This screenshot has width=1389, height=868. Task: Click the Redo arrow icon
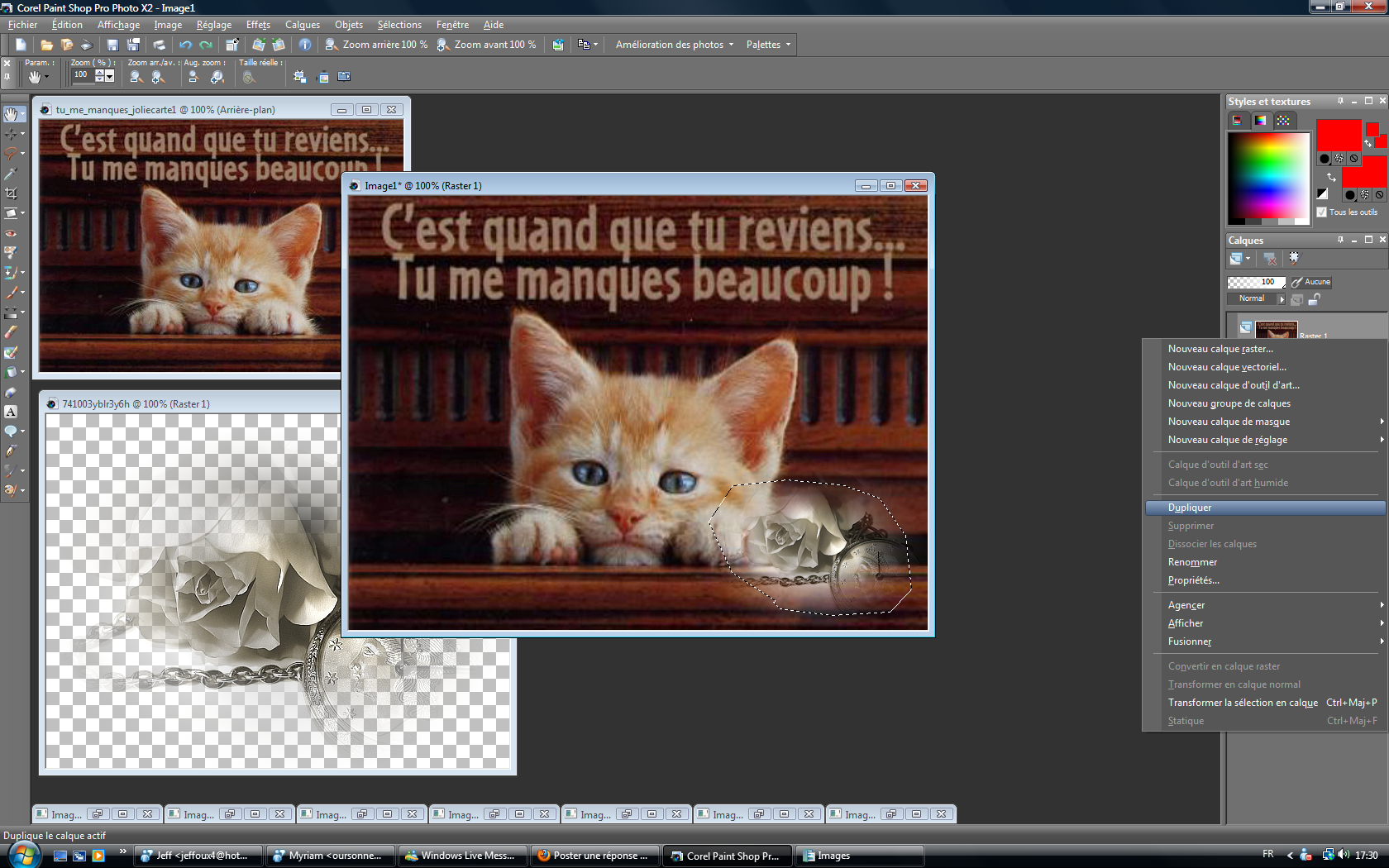coord(206,45)
